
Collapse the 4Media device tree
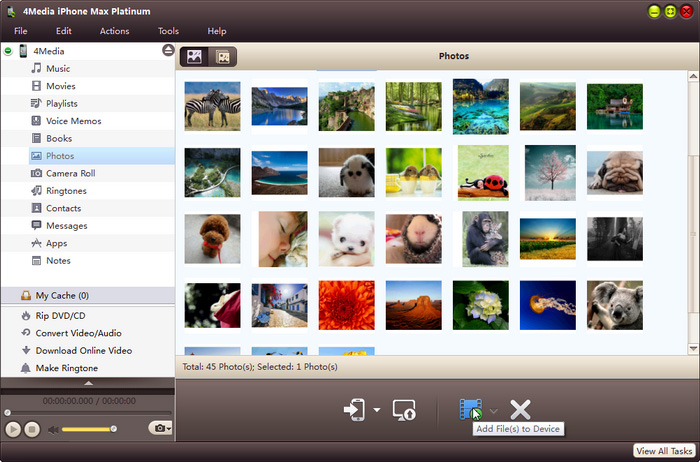coord(9,50)
